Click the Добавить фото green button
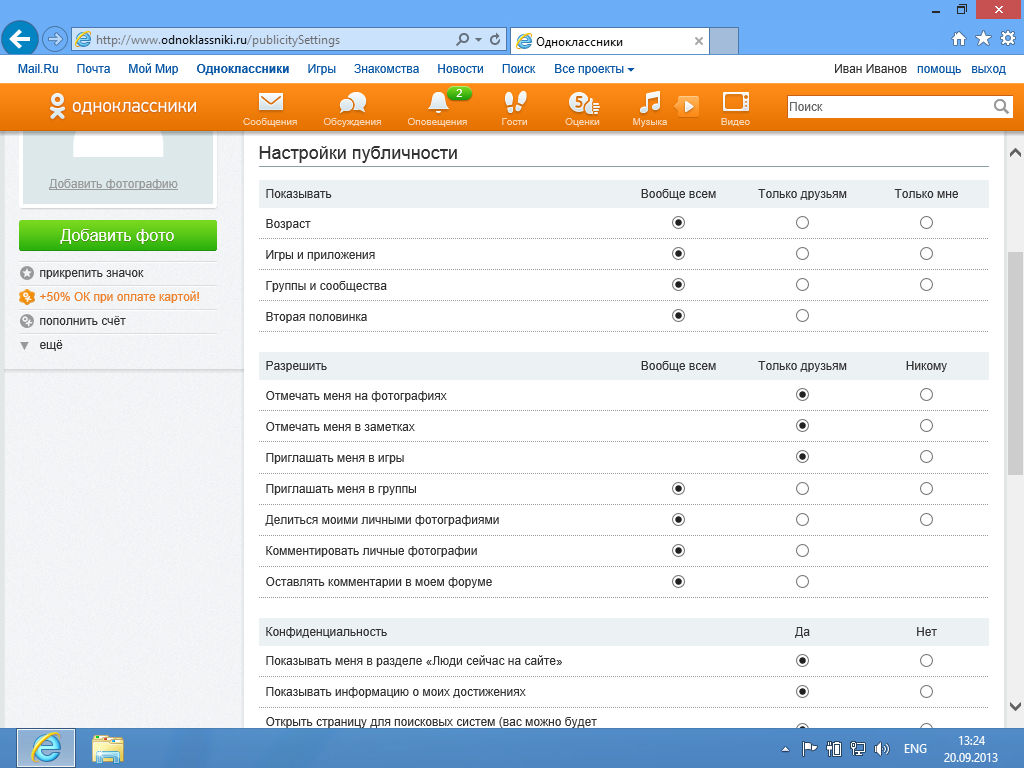 coord(118,235)
